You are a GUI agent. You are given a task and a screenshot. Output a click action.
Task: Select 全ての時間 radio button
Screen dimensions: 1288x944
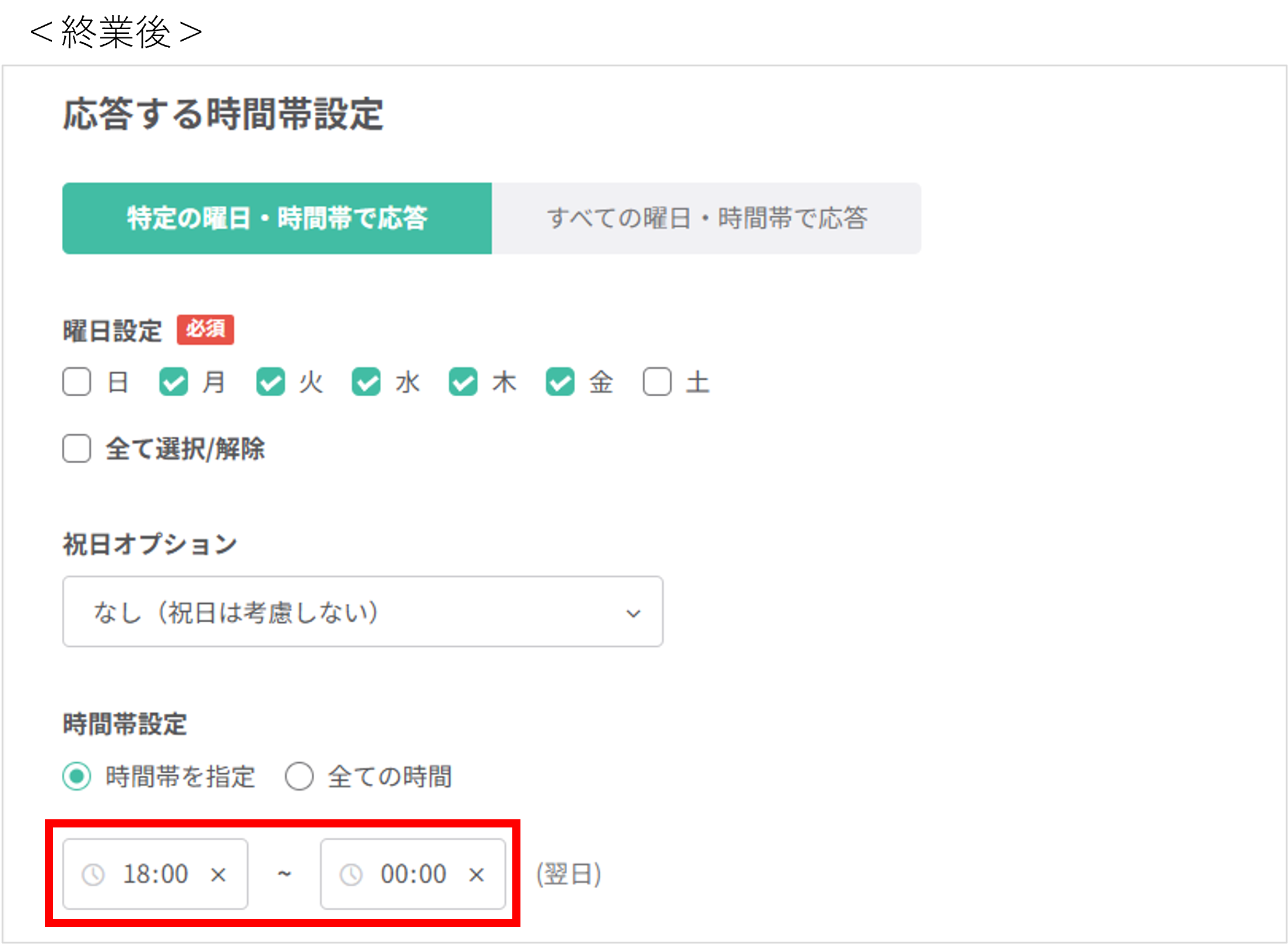pos(300,777)
